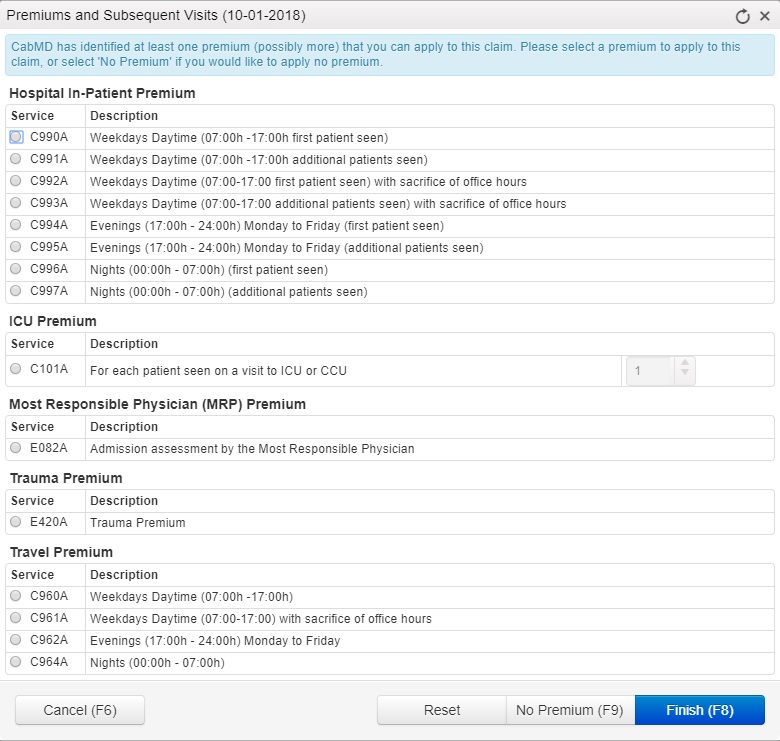Select the C101A ICU premium radio button
This screenshot has height=741, width=780.
click(16, 370)
